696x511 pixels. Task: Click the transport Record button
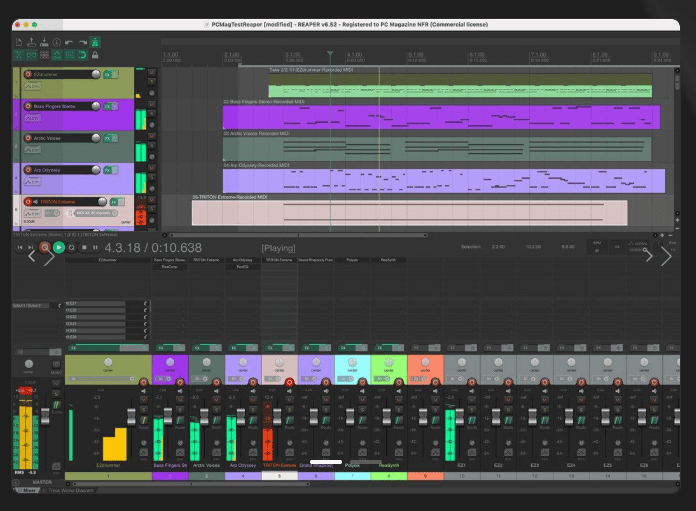(44, 247)
